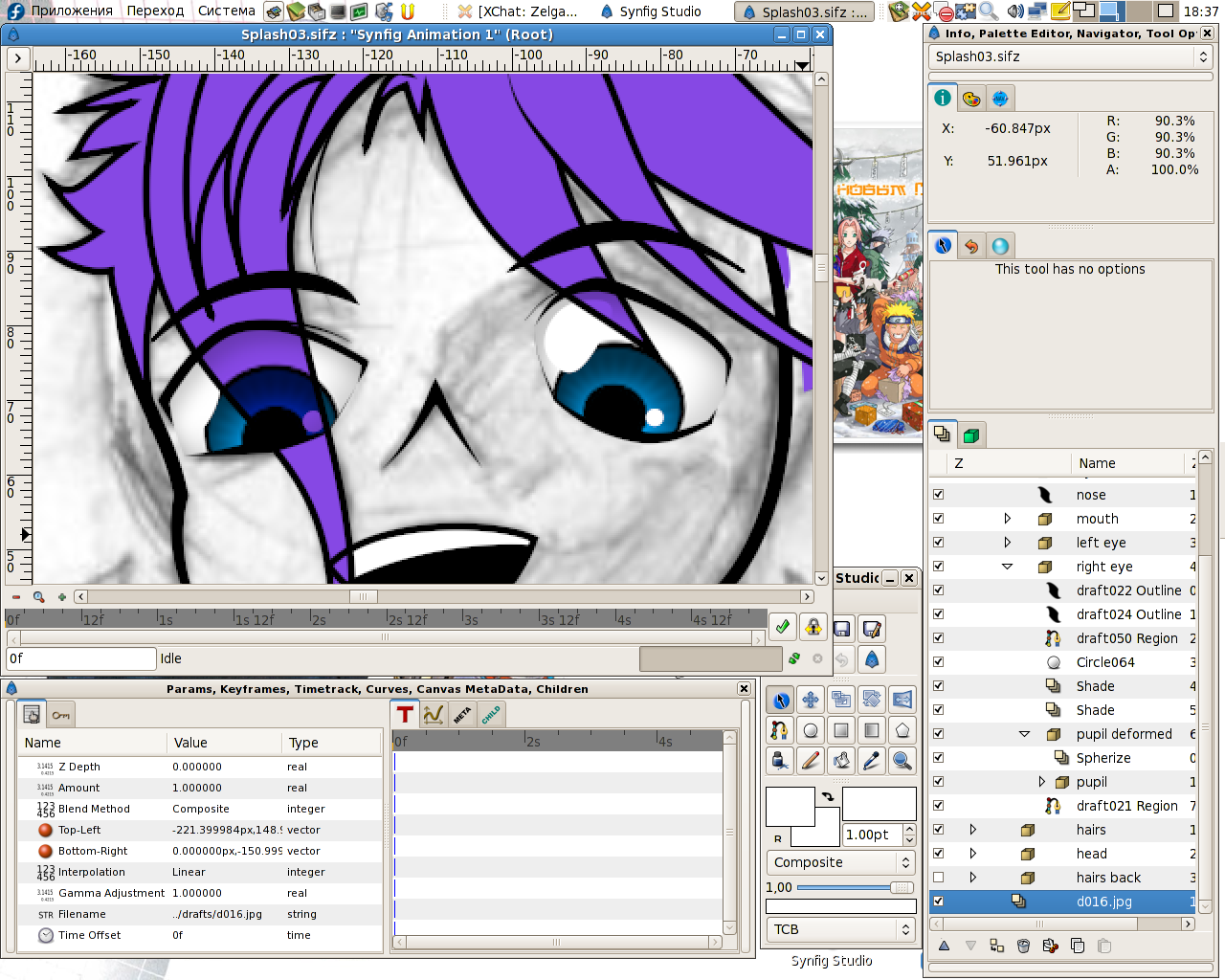Uncheck the left eye layer checkbox
1225x980 pixels.
click(938, 543)
